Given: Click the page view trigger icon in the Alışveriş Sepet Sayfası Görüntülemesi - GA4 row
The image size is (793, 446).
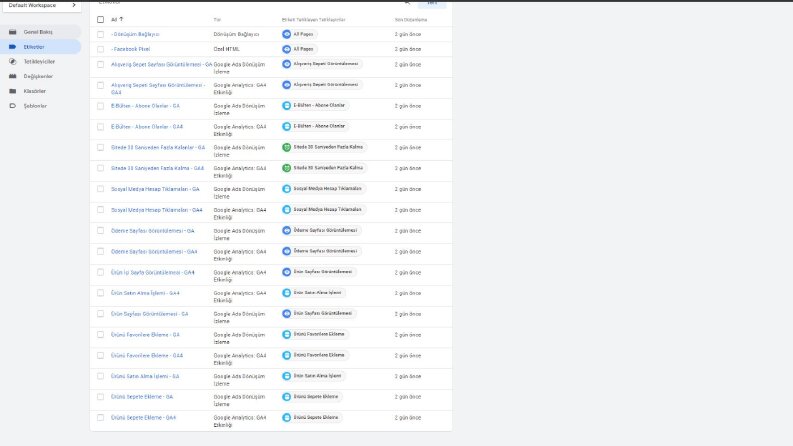Looking at the screenshot, I should coord(286,85).
